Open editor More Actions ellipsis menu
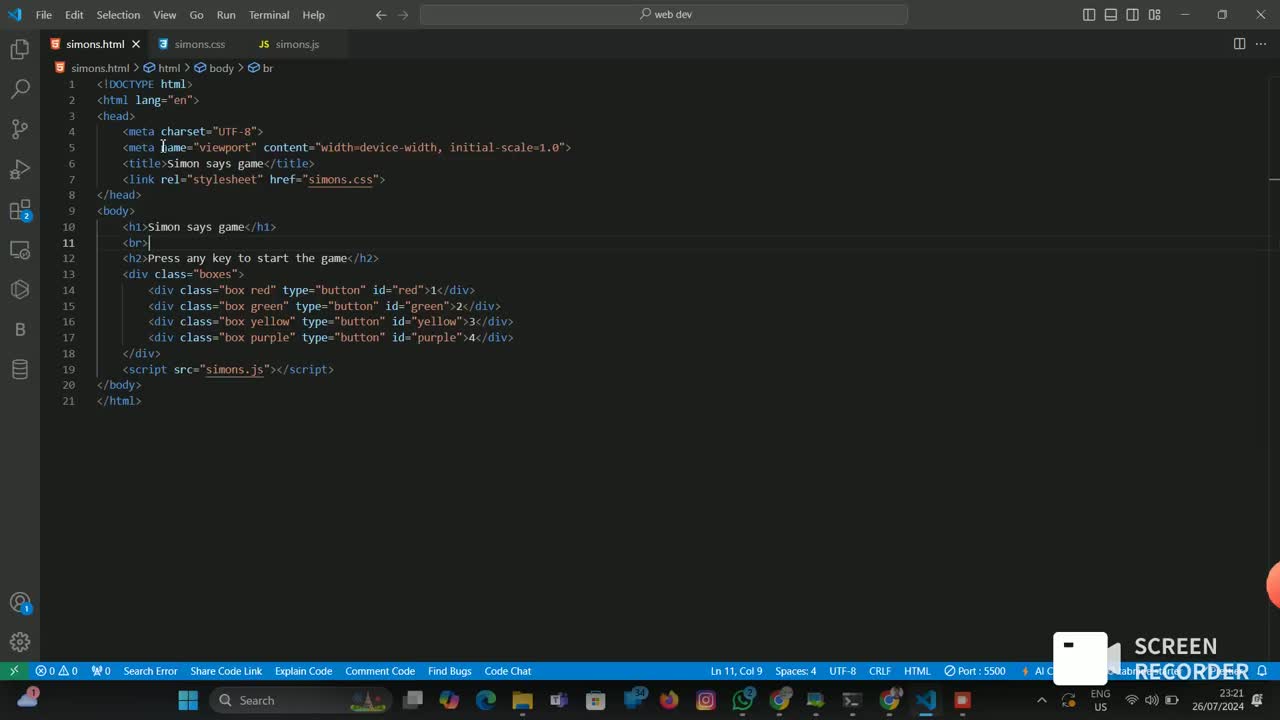 pyautogui.click(x=1261, y=44)
